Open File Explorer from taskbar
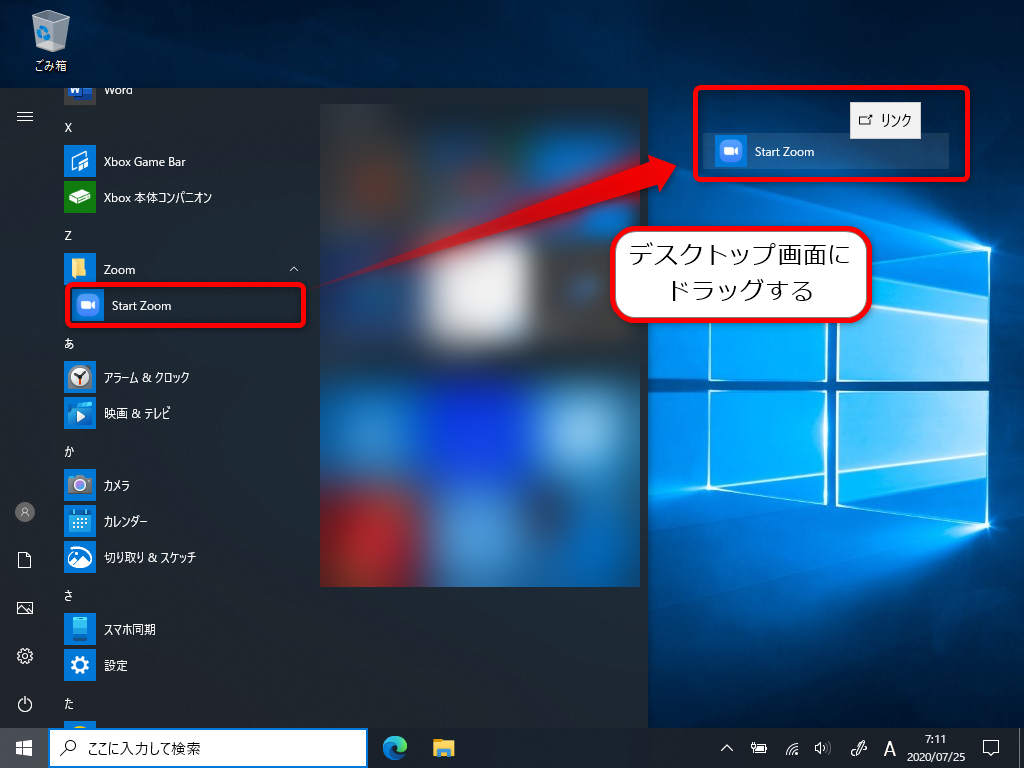Screen dimensions: 1024x768 point(444,748)
